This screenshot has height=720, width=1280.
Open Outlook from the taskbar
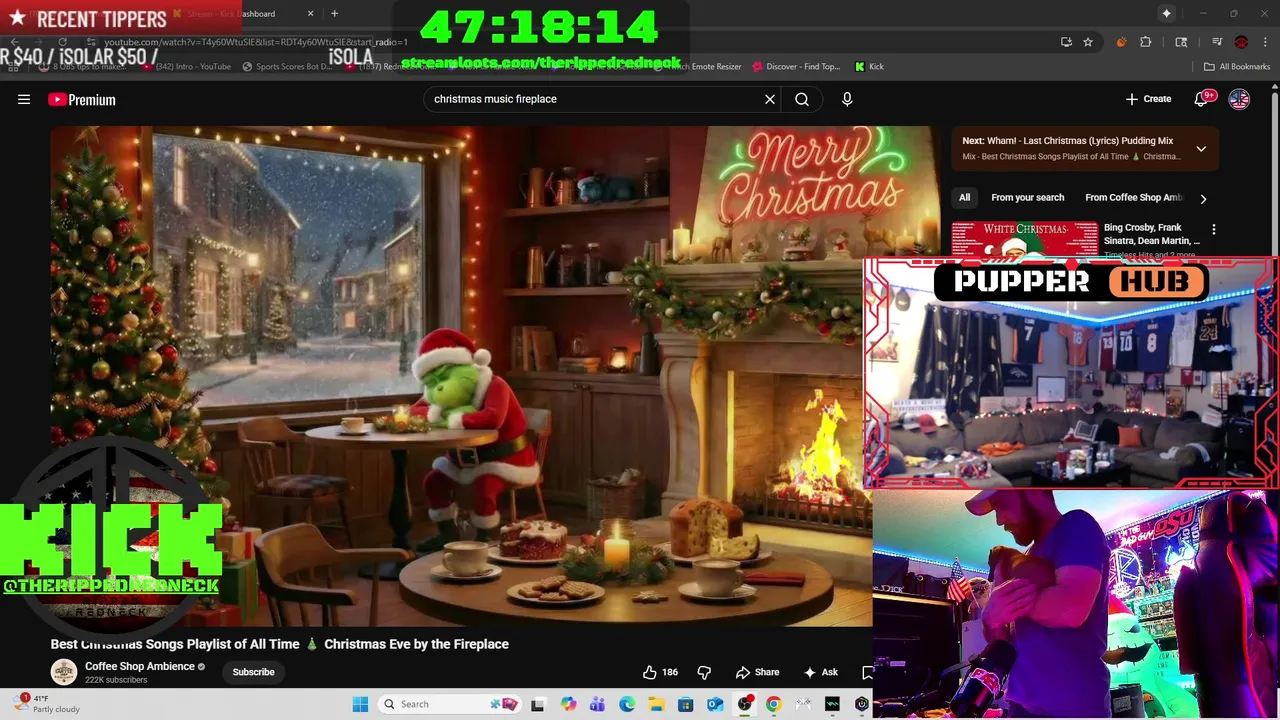(715, 704)
